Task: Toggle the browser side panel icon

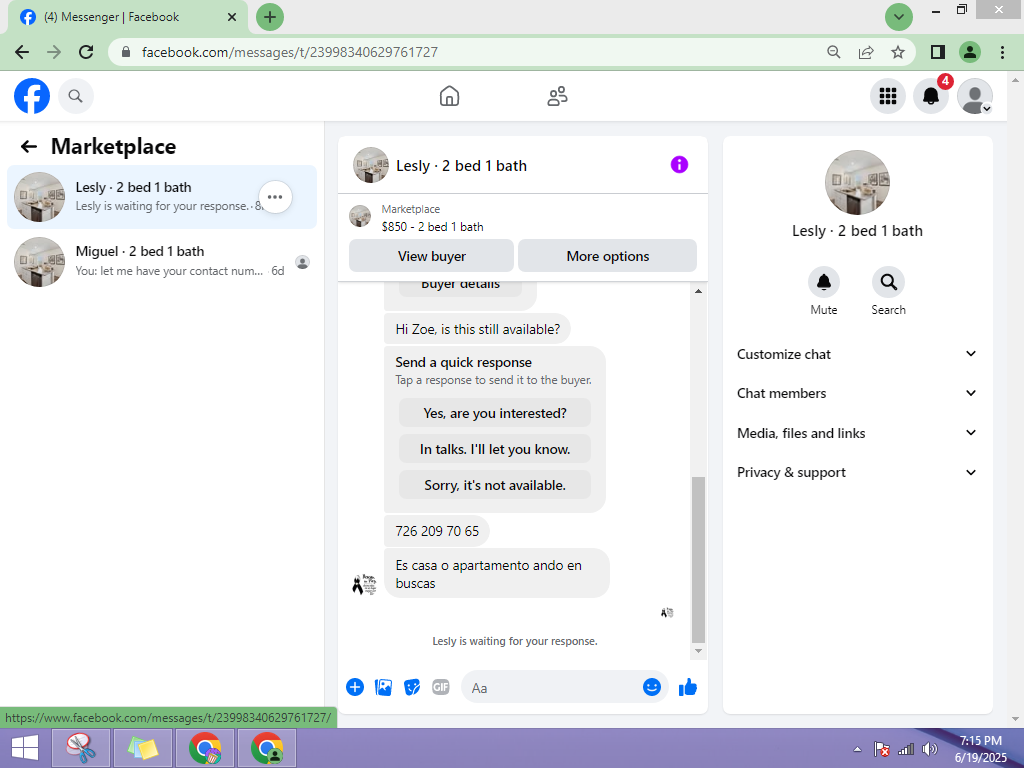Action: [938, 52]
